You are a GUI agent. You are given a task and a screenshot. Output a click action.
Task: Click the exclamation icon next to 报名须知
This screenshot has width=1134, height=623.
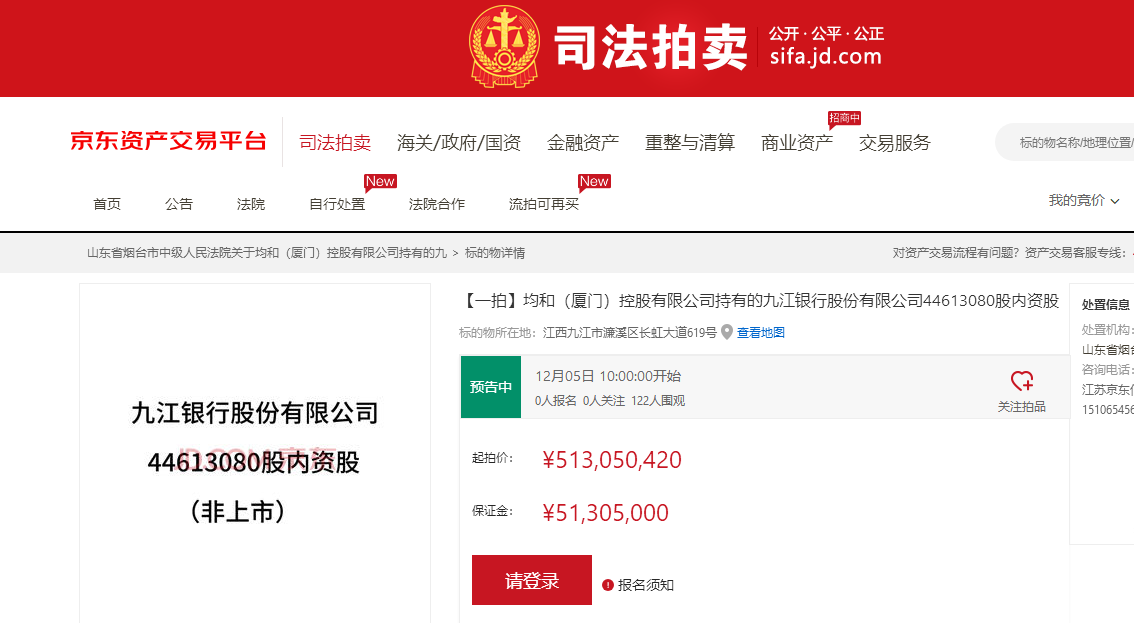pyautogui.click(x=608, y=586)
